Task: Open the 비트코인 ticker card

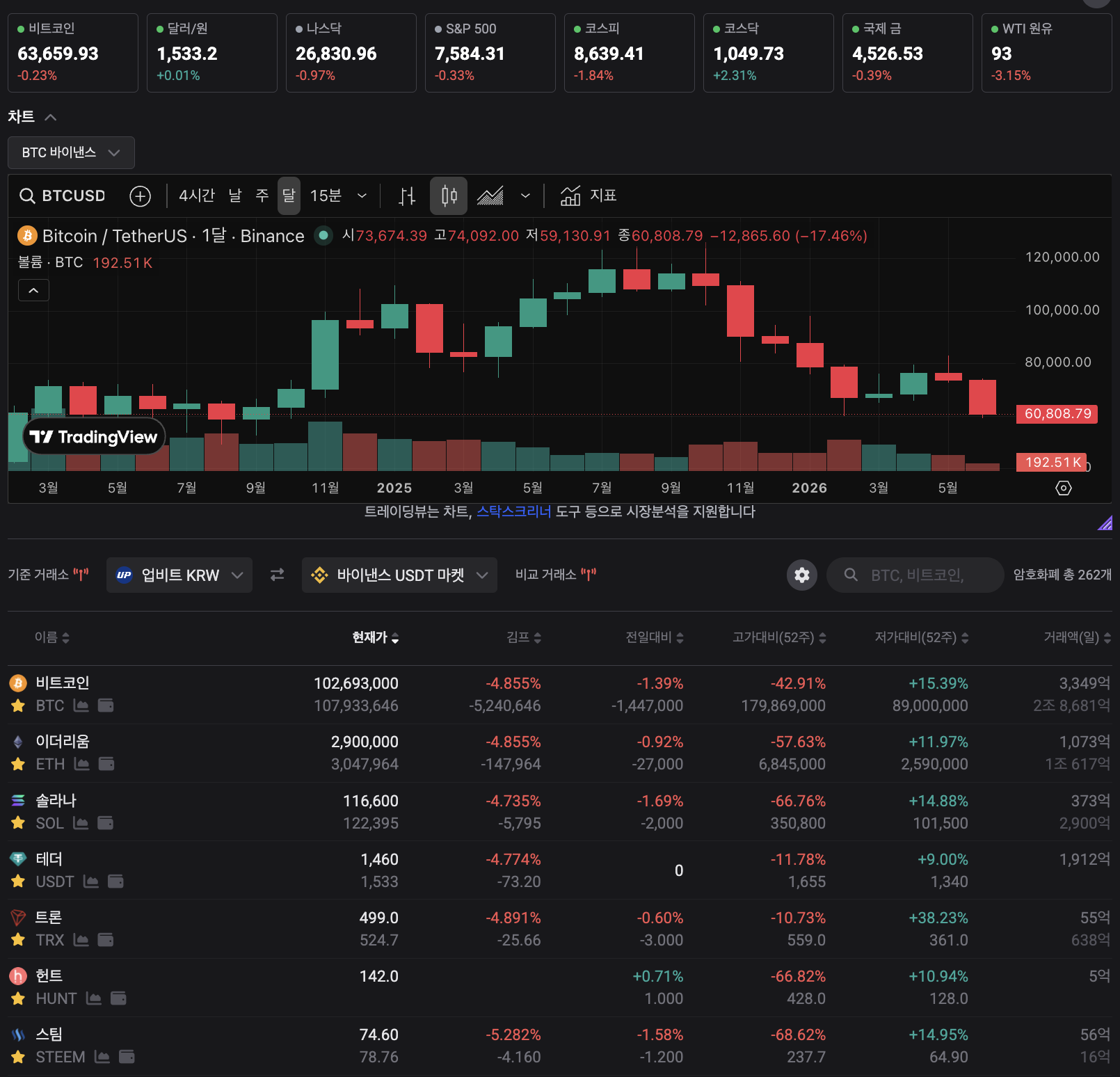Action: pos(73,53)
